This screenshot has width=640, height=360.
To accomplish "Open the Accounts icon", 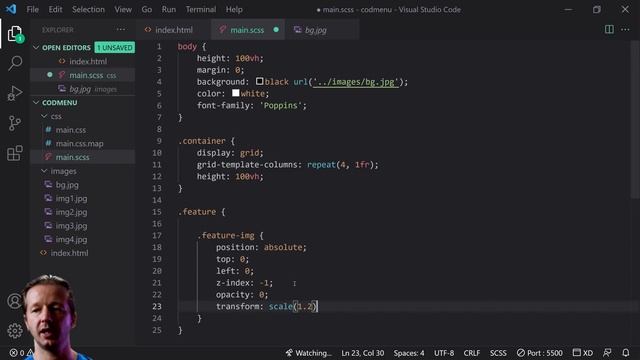I will click(14, 301).
